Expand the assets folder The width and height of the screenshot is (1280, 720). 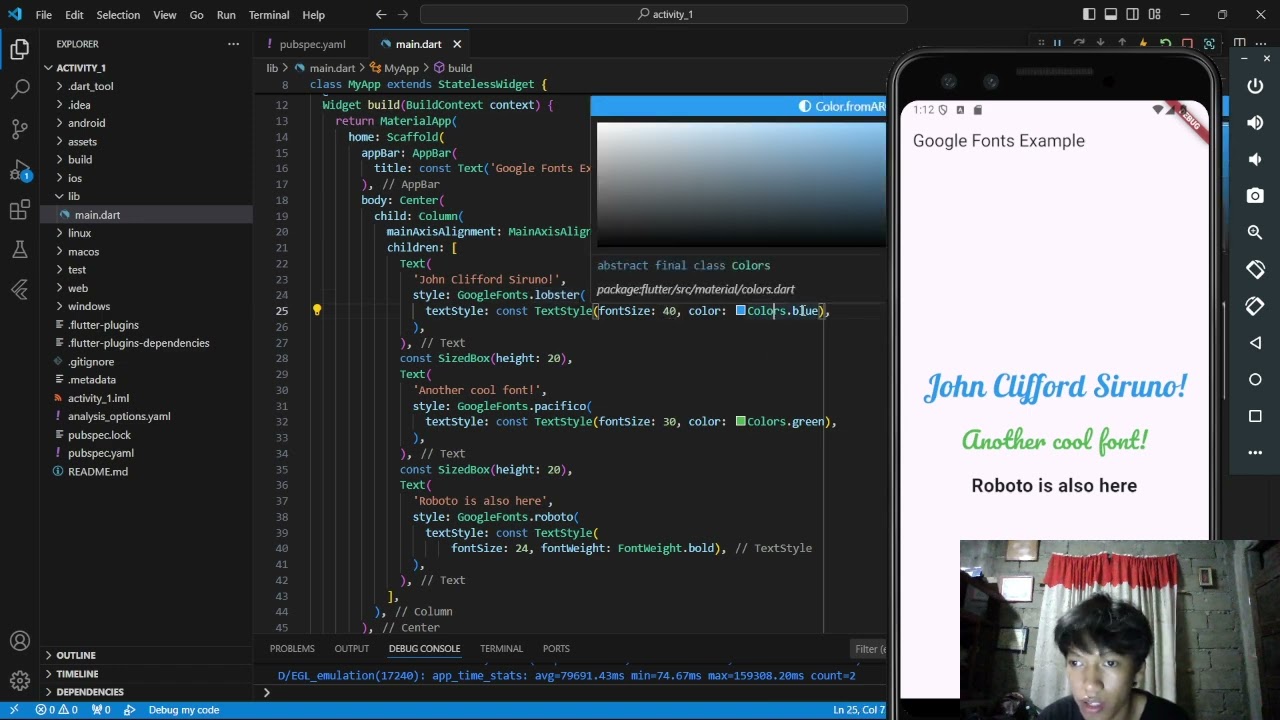[82, 142]
